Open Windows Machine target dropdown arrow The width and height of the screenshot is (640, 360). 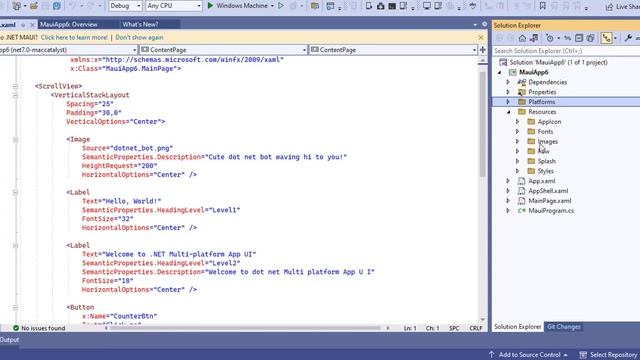click(272, 6)
